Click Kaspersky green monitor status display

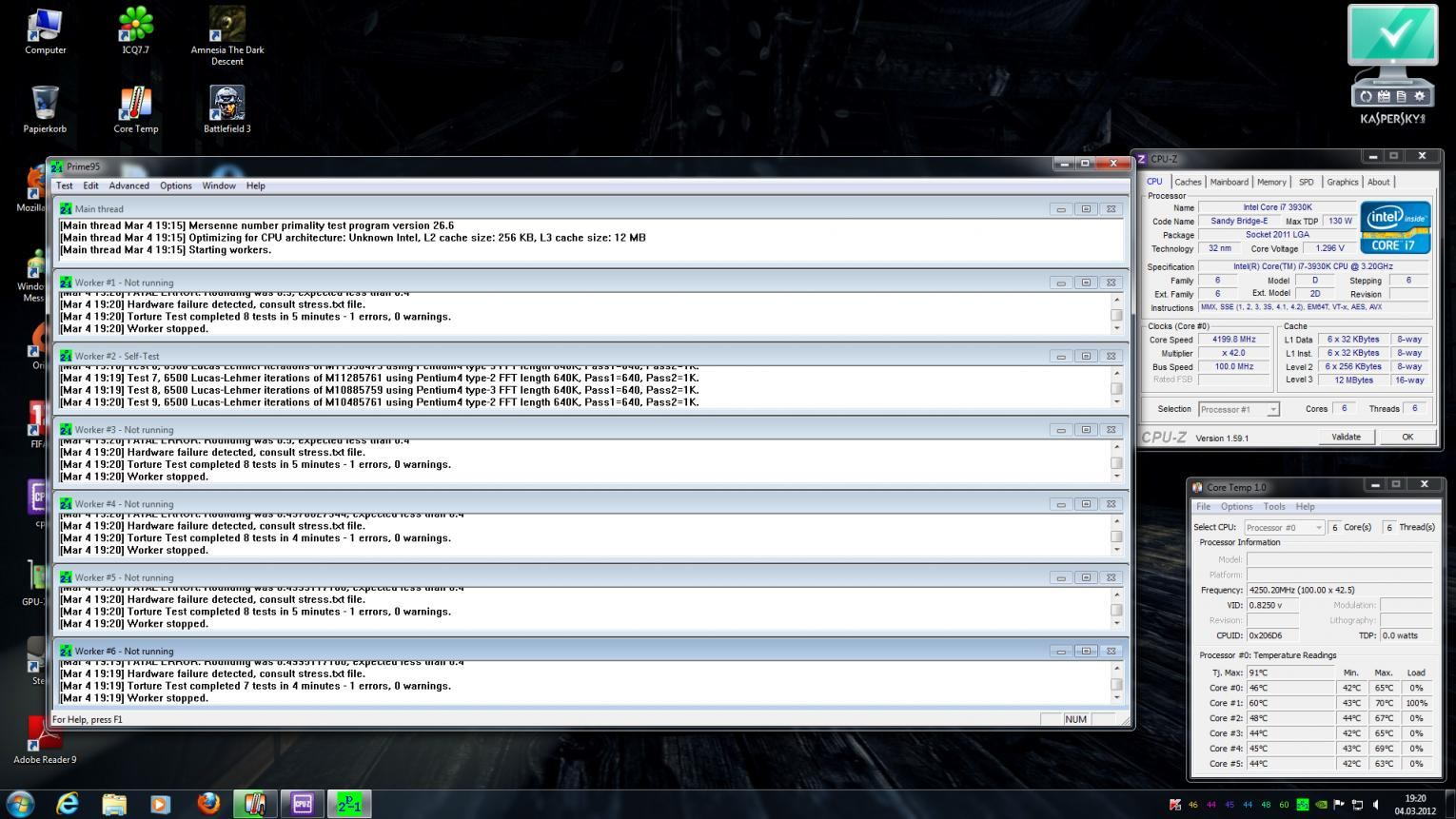coord(1392,36)
